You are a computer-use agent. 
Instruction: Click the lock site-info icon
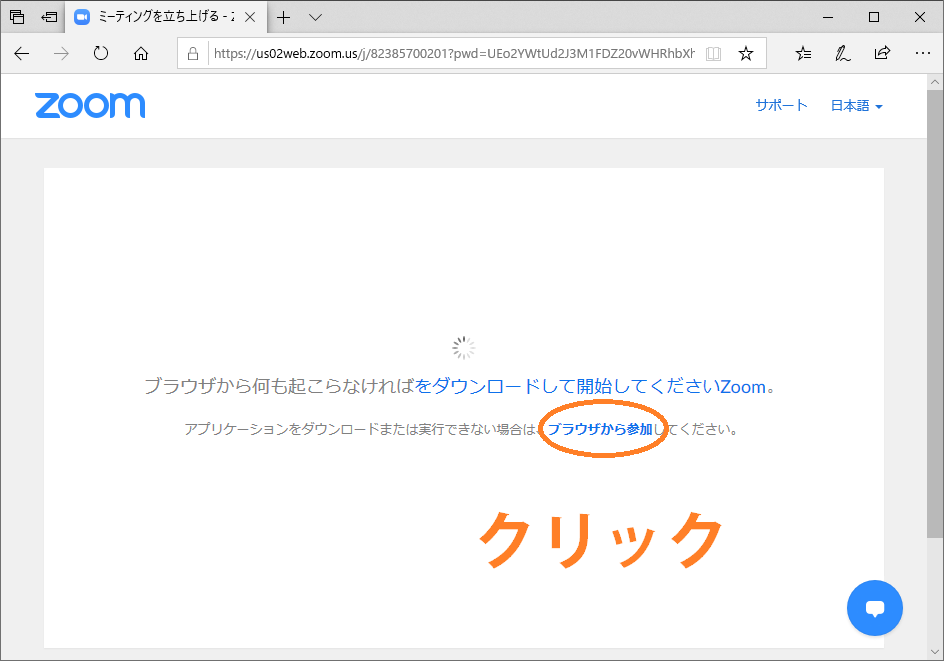click(x=193, y=54)
